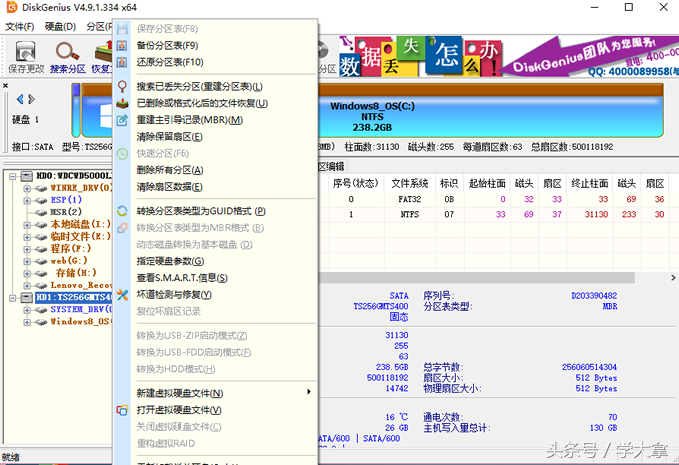Expand the 本地磁盘(I:) tree node
Image resolution: width=679 pixels, height=465 pixels.
coord(27,225)
